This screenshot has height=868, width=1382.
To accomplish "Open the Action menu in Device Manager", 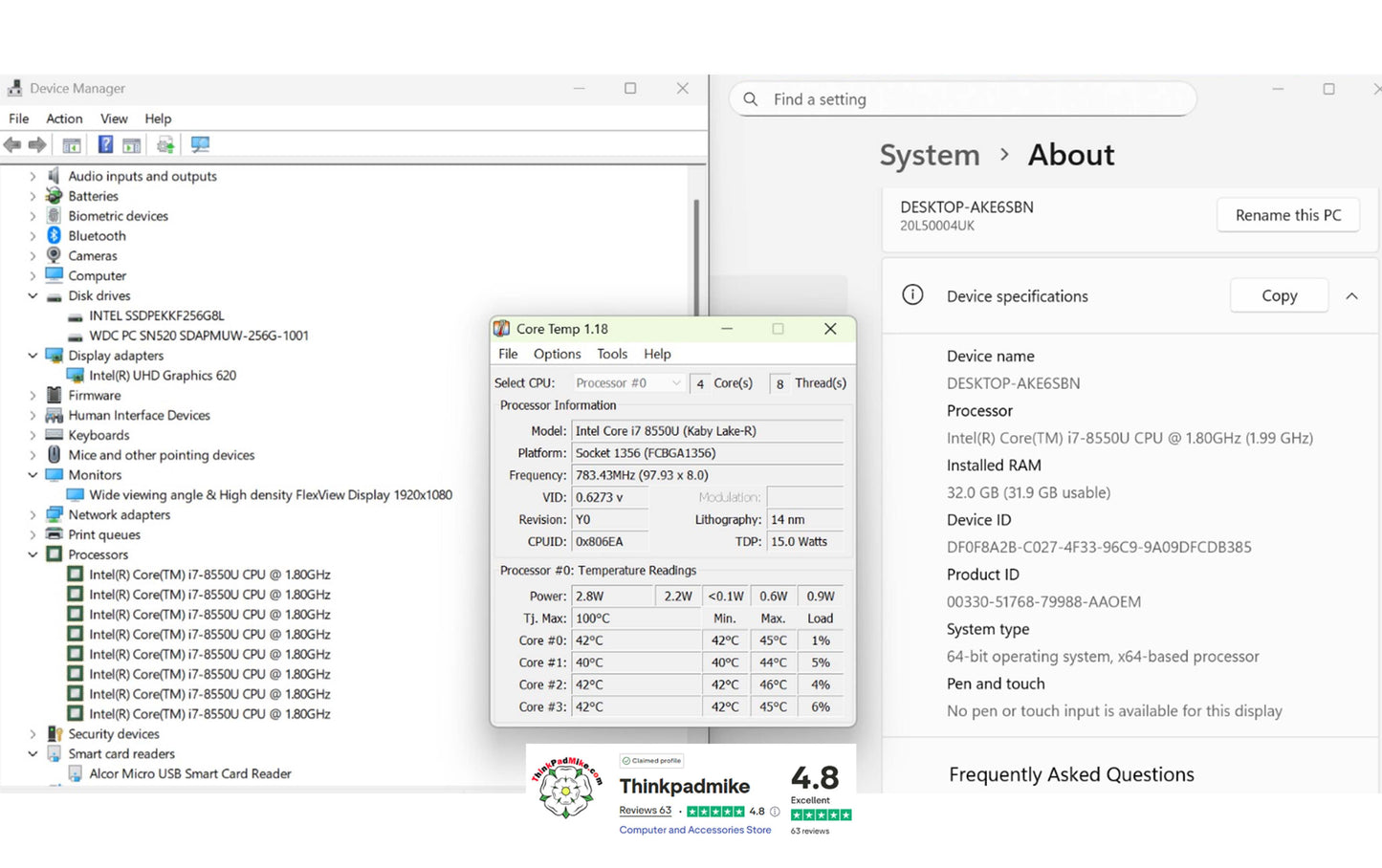I will [x=64, y=119].
